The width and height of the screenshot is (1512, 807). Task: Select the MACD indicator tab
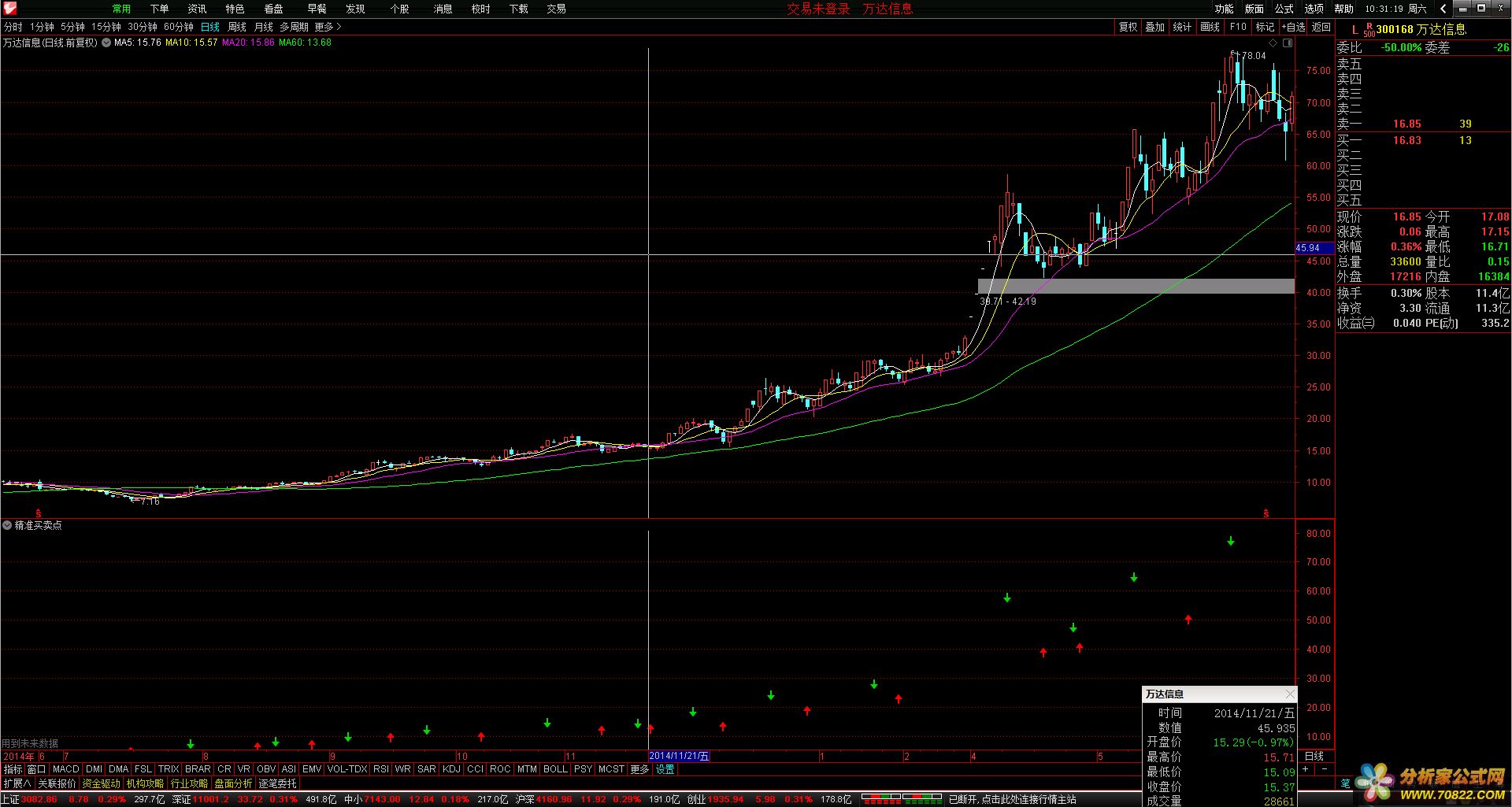pyautogui.click(x=66, y=769)
